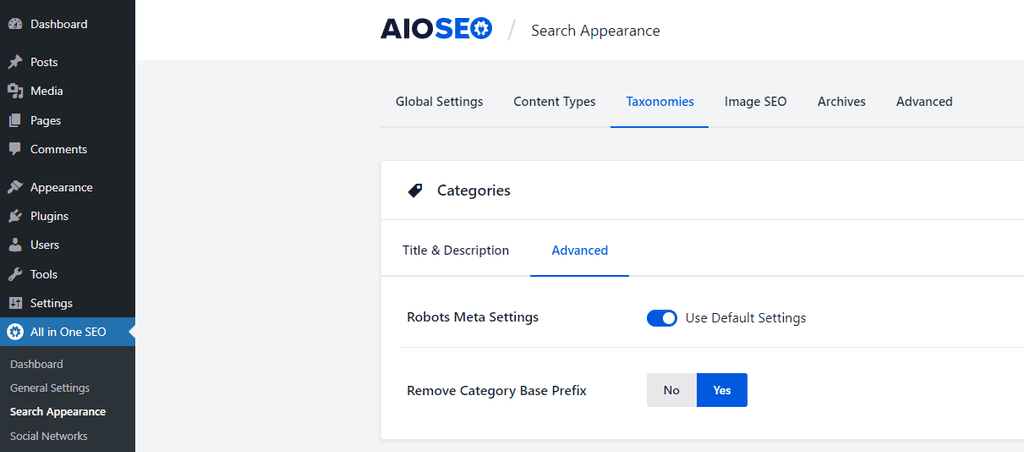Viewport: 1024px width, 452px height.
Task: Open Users in the admin menu
Action: coord(44,245)
